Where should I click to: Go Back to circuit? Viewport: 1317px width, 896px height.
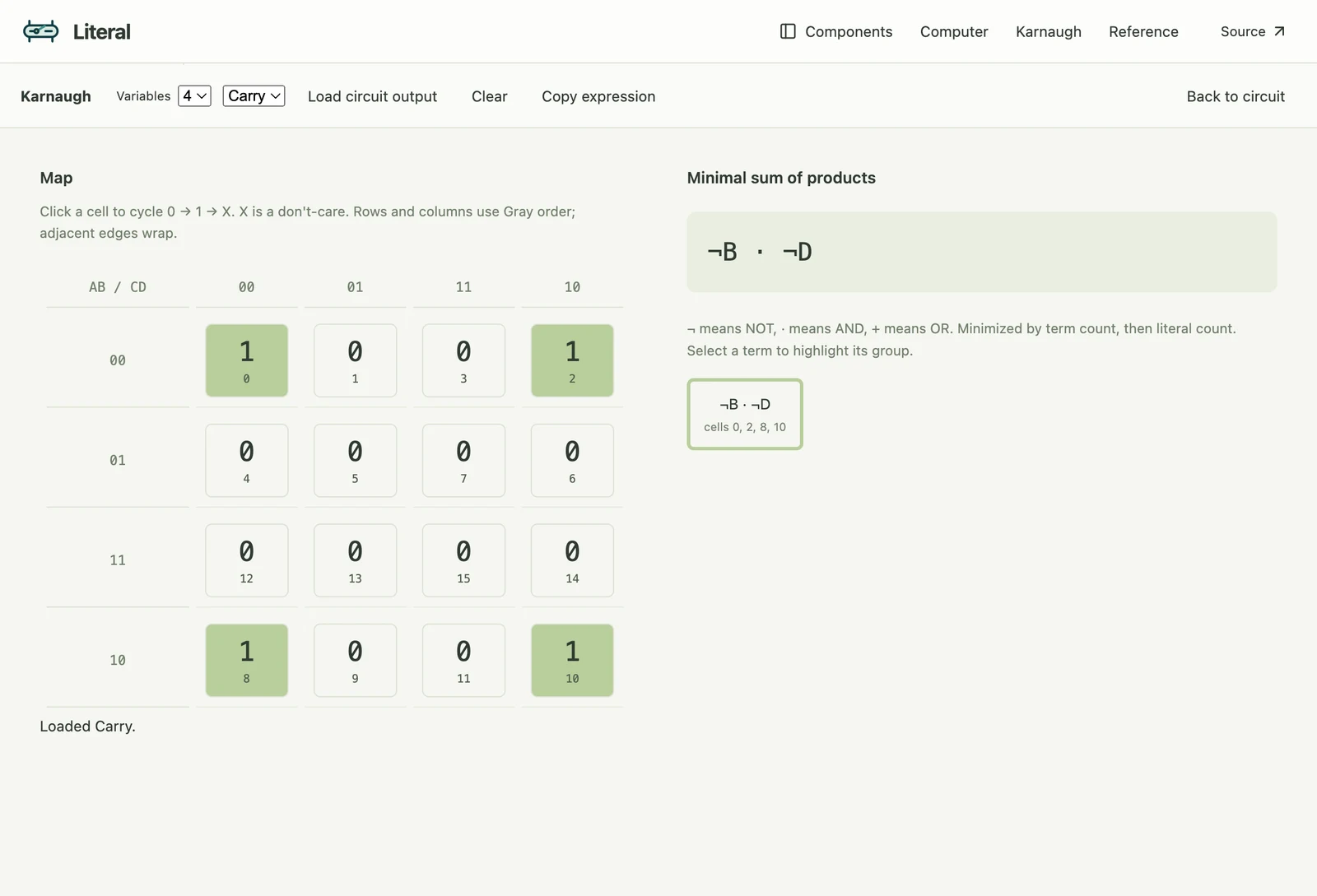pos(1235,96)
